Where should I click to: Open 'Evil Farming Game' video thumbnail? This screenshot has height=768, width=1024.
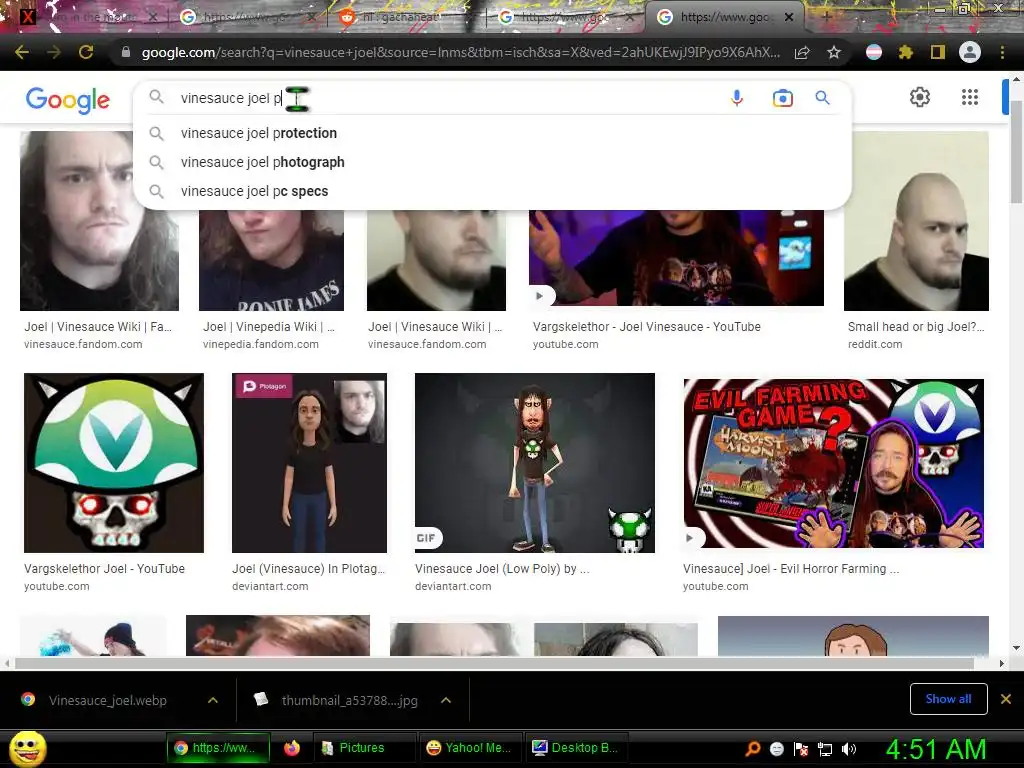click(833, 463)
